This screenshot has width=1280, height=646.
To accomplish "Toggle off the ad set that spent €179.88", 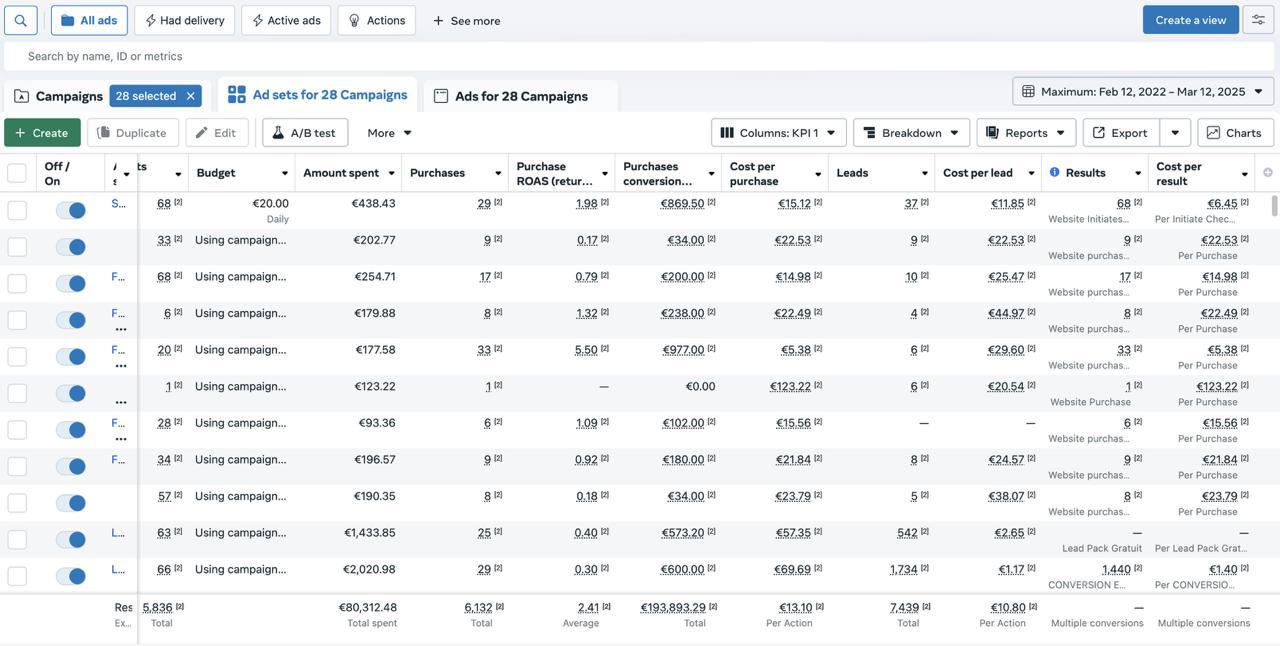I will [70, 320].
